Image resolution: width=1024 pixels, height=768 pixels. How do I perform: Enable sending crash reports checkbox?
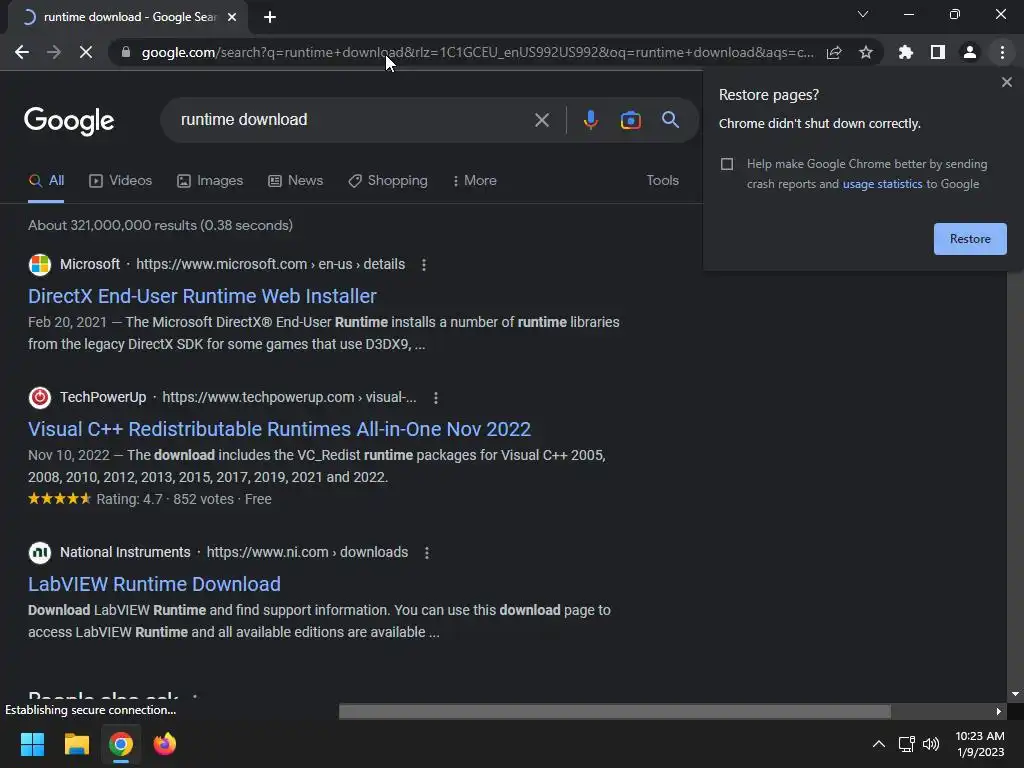pos(727,164)
